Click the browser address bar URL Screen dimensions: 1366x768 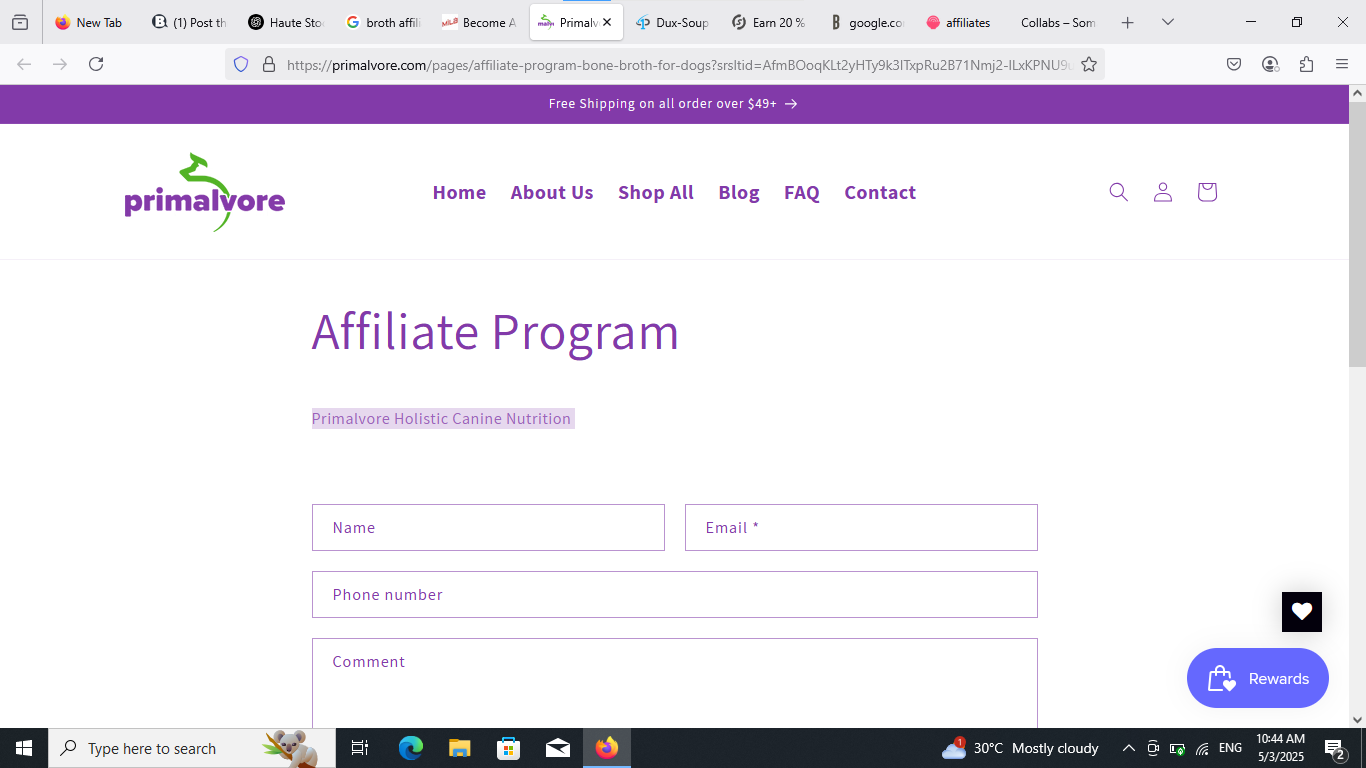(x=678, y=64)
